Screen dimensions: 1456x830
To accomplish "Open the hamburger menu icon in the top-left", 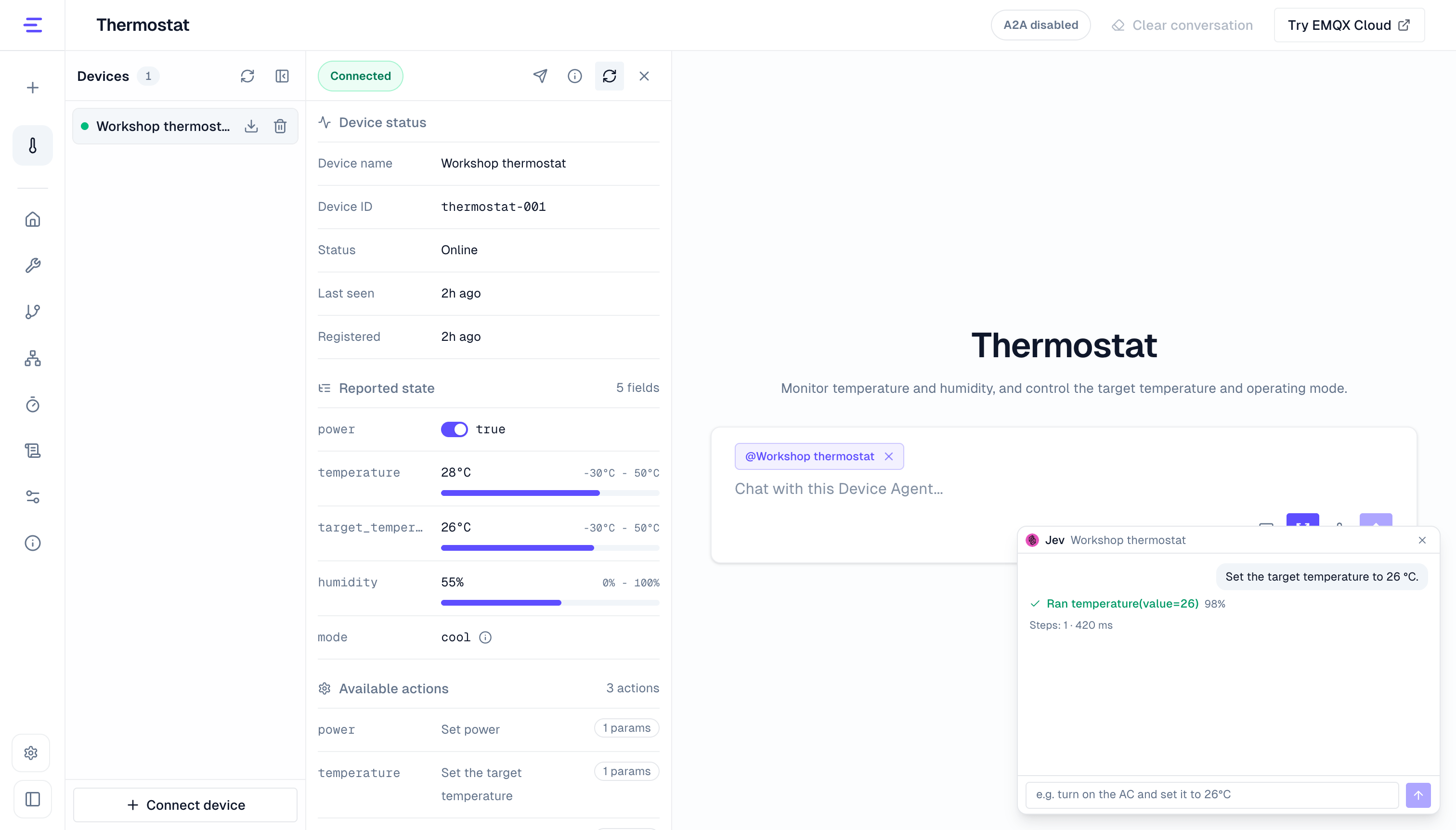I will (32, 25).
